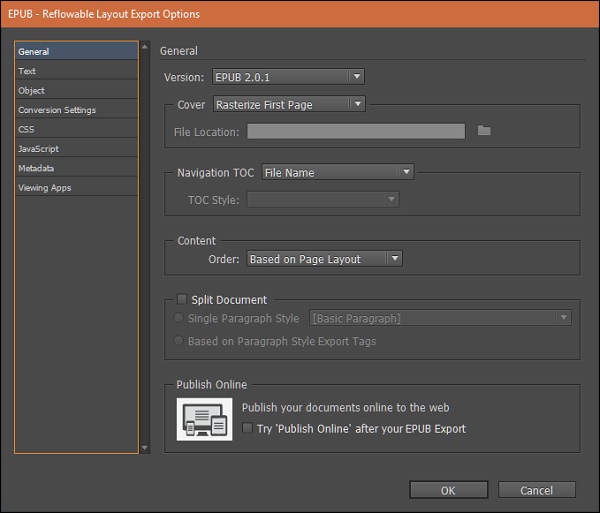Click 'Publish your documents online to the web' text
Viewport: 600px width, 513px height.
346,407
